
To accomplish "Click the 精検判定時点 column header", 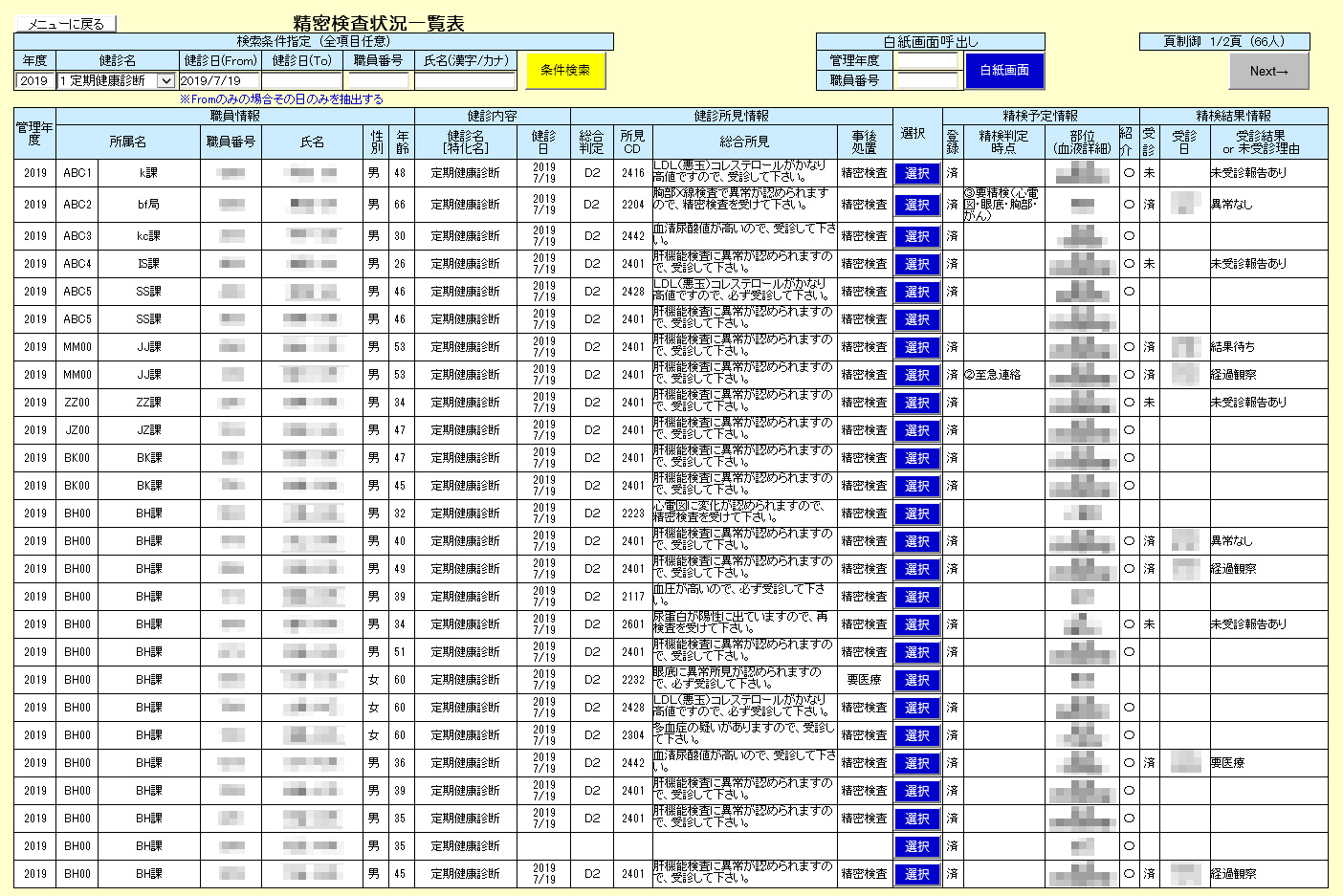I will coord(1003,142).
